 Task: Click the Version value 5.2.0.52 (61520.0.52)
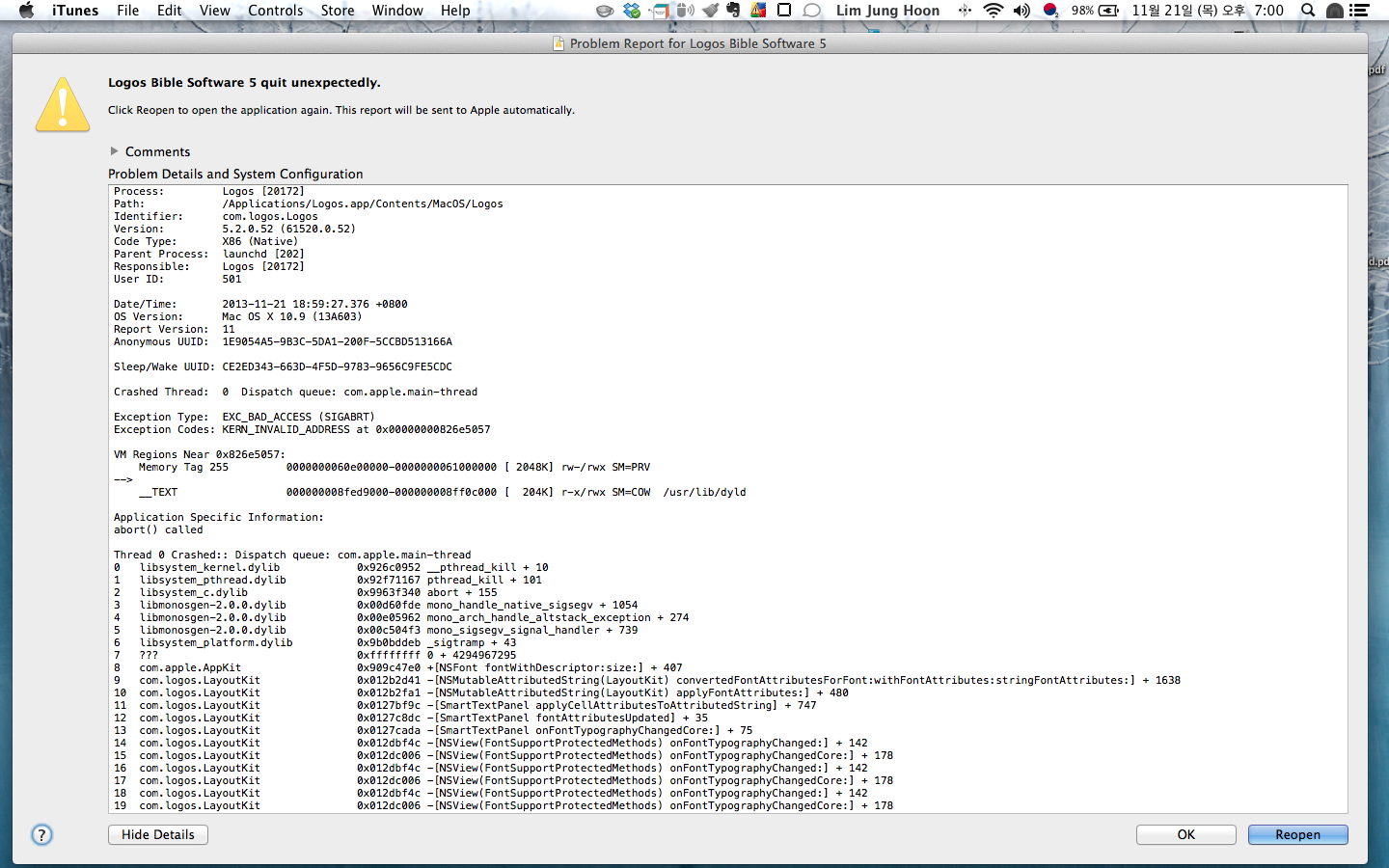288,229
